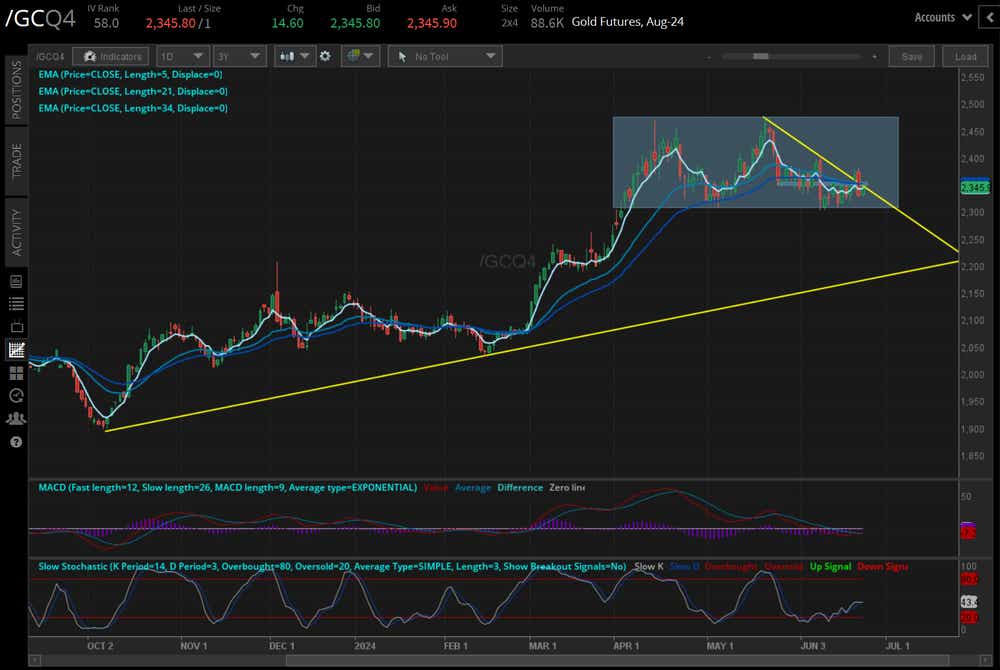
Task: Click the colored grid layout icon
Action: coord(353,56)
